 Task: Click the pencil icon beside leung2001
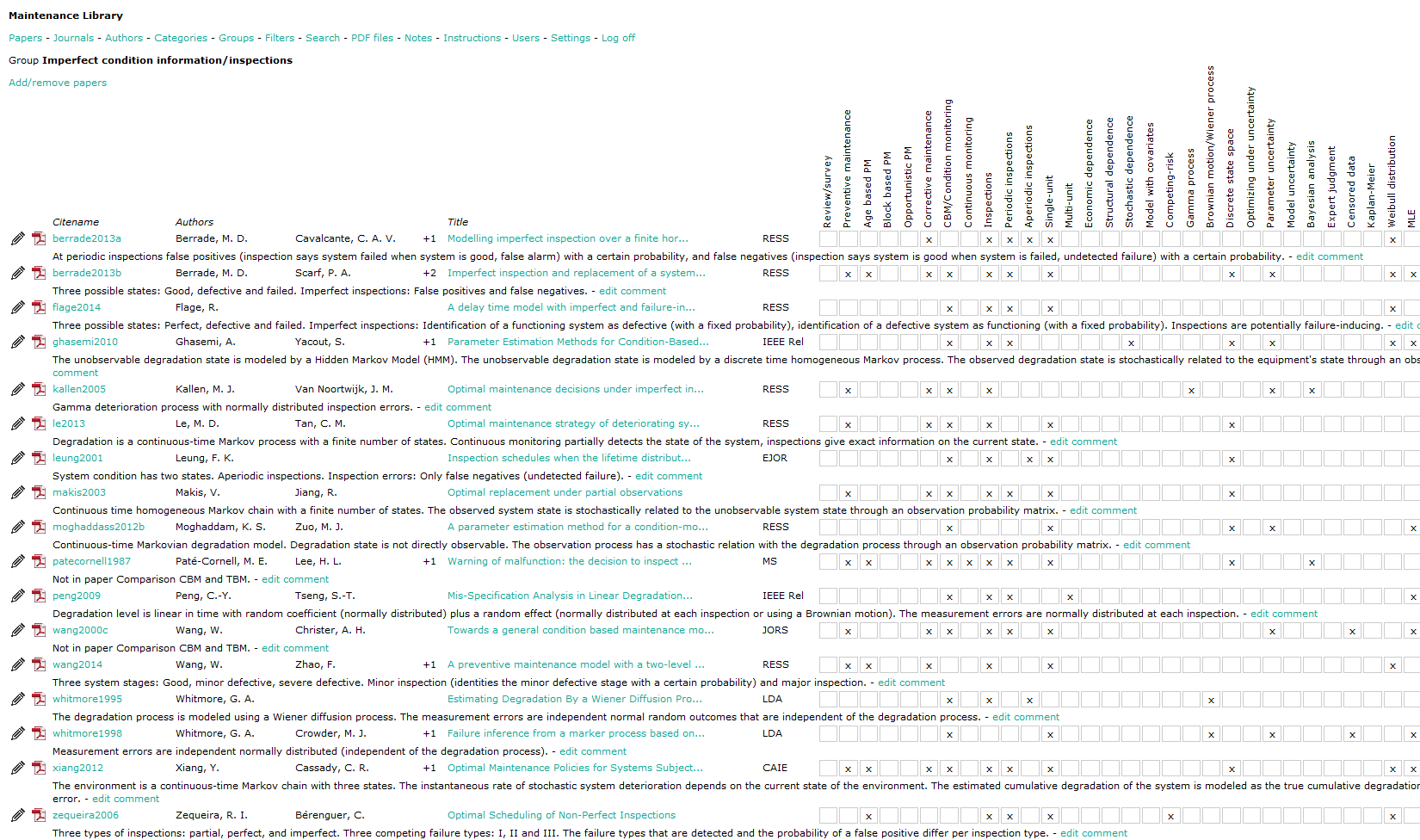[17, 458]
